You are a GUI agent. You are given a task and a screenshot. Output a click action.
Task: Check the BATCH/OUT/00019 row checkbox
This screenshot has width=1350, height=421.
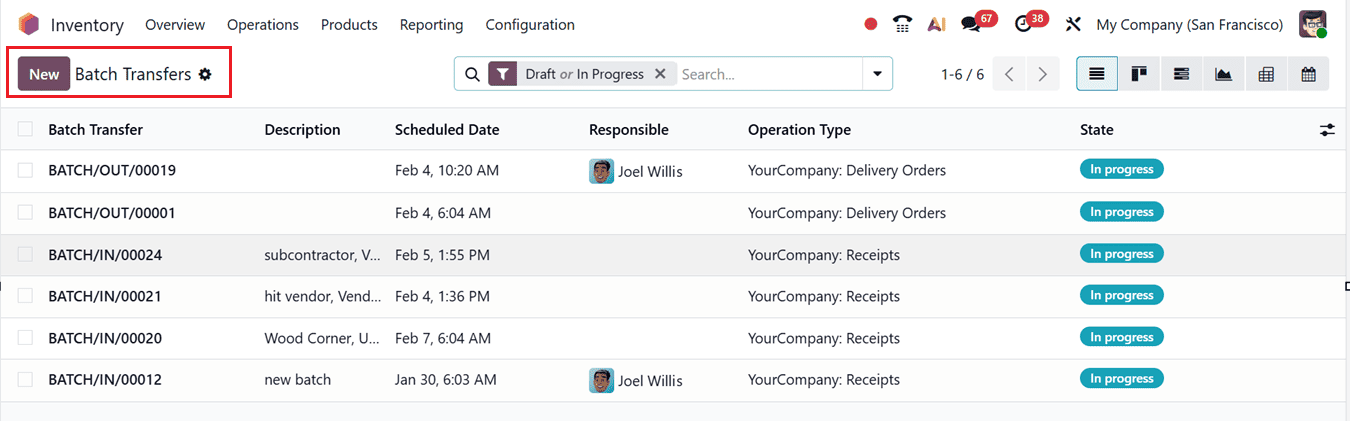tap(25, 170)
